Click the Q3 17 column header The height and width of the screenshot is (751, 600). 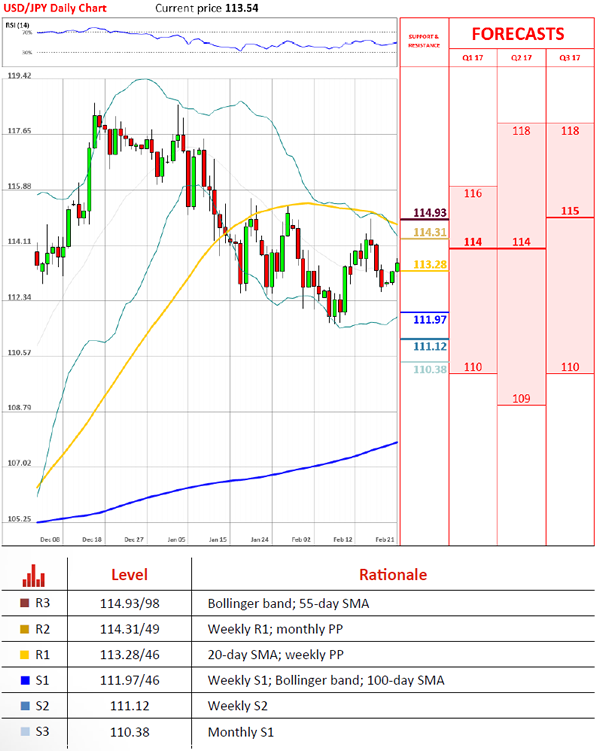click(570, 57)
